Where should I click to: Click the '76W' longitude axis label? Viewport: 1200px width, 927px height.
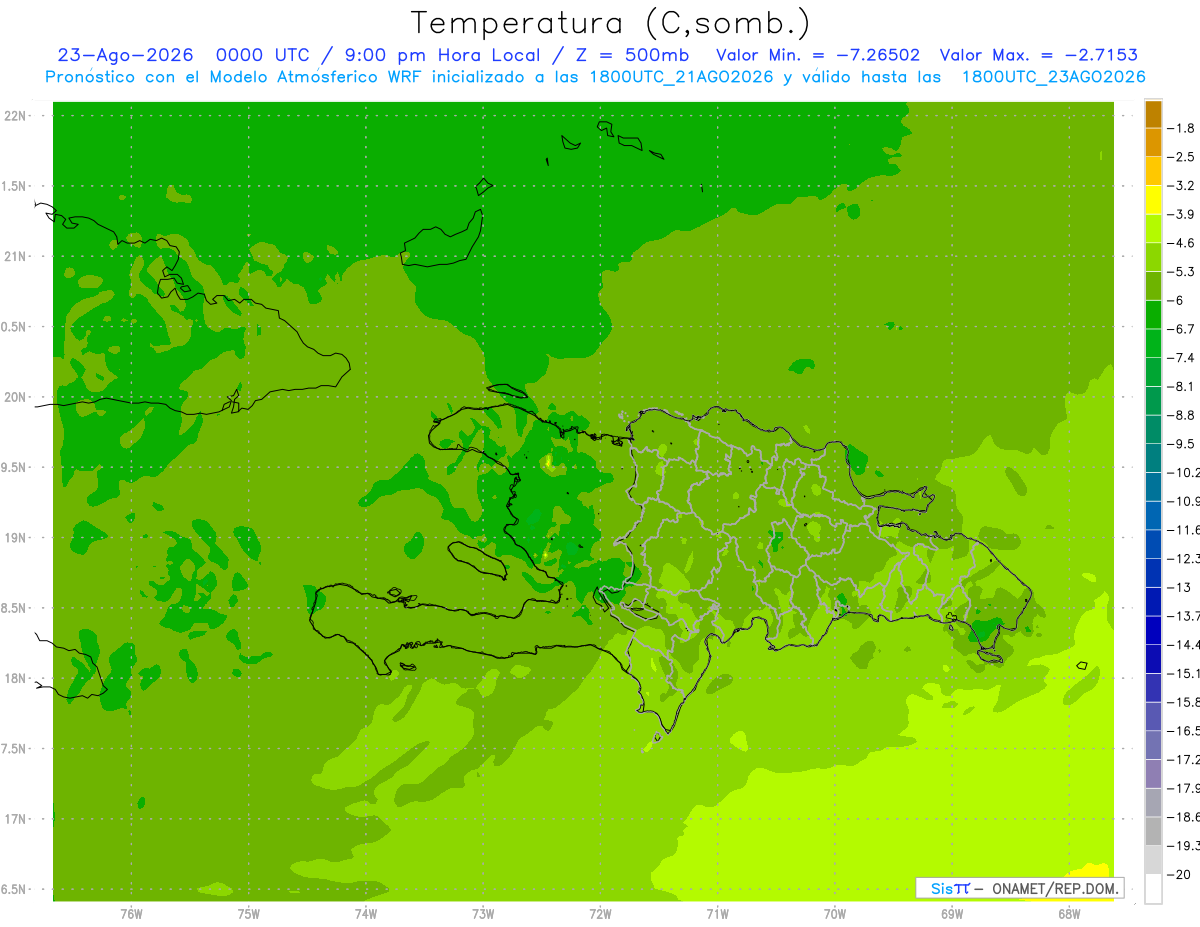(x=131, y=913)
